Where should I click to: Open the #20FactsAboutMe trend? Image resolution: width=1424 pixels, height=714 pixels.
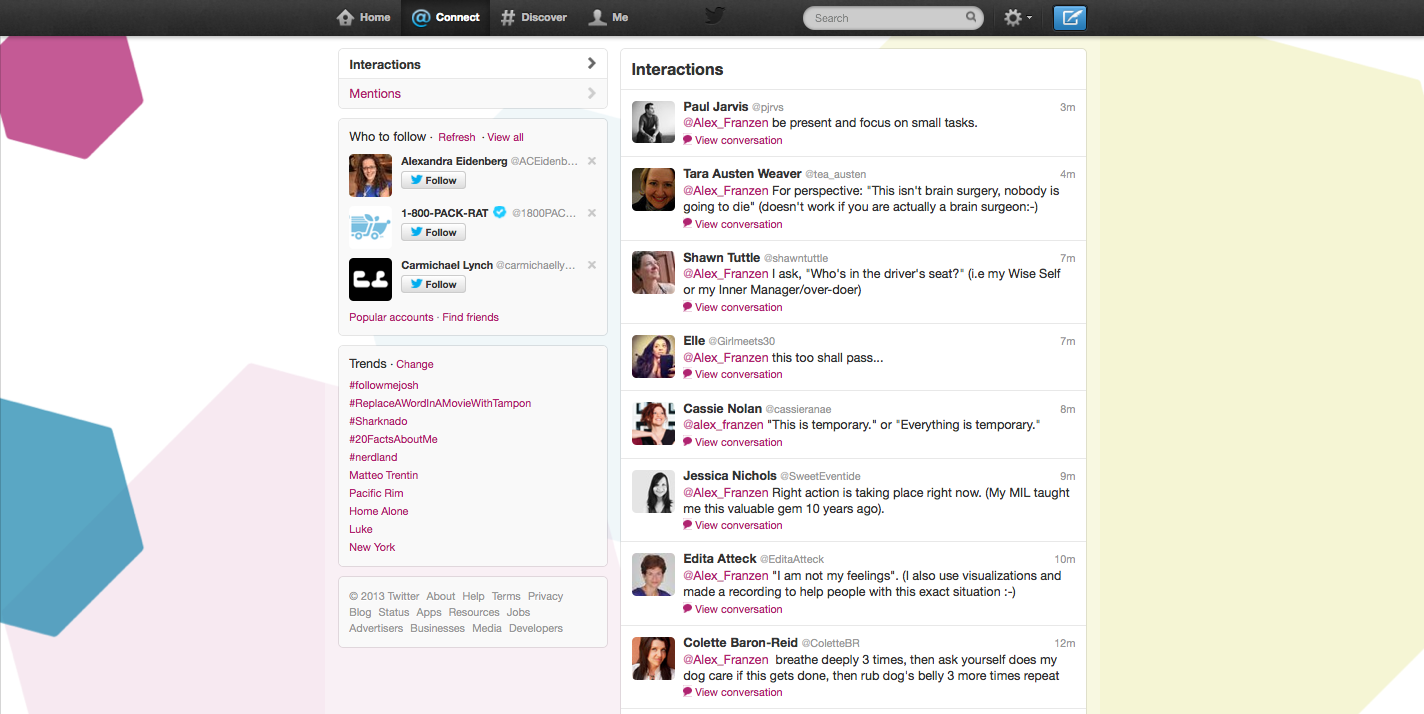[393, 439]
